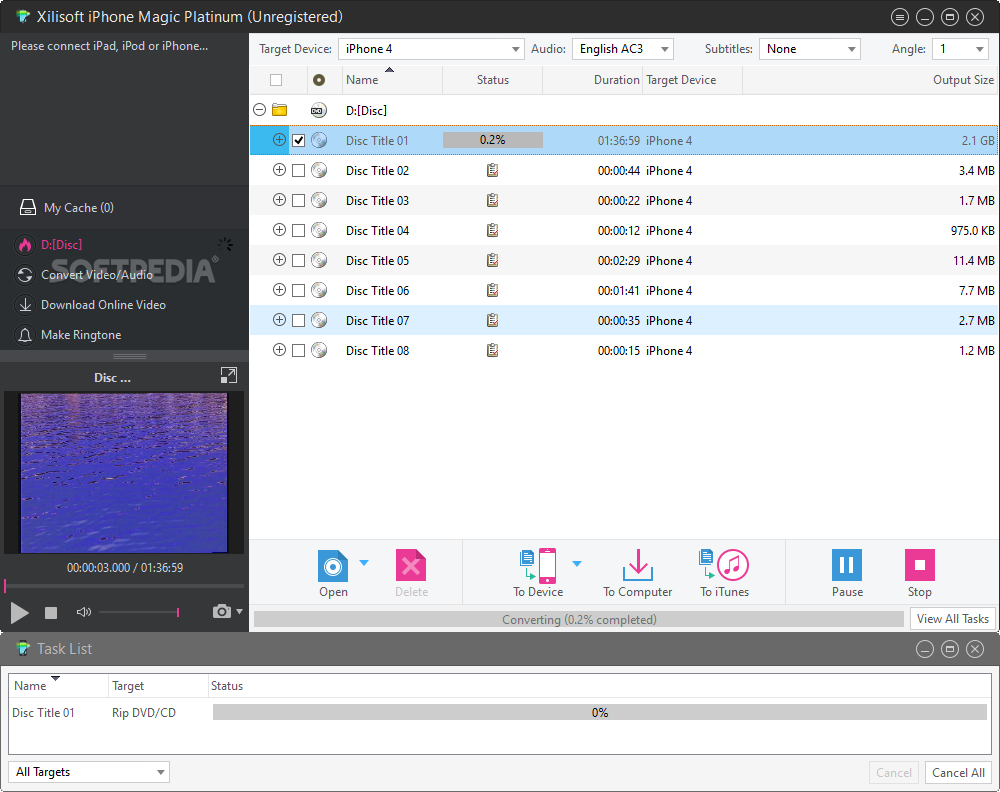
Task: Open disc with the Open icon
Action: pos(333,566)
